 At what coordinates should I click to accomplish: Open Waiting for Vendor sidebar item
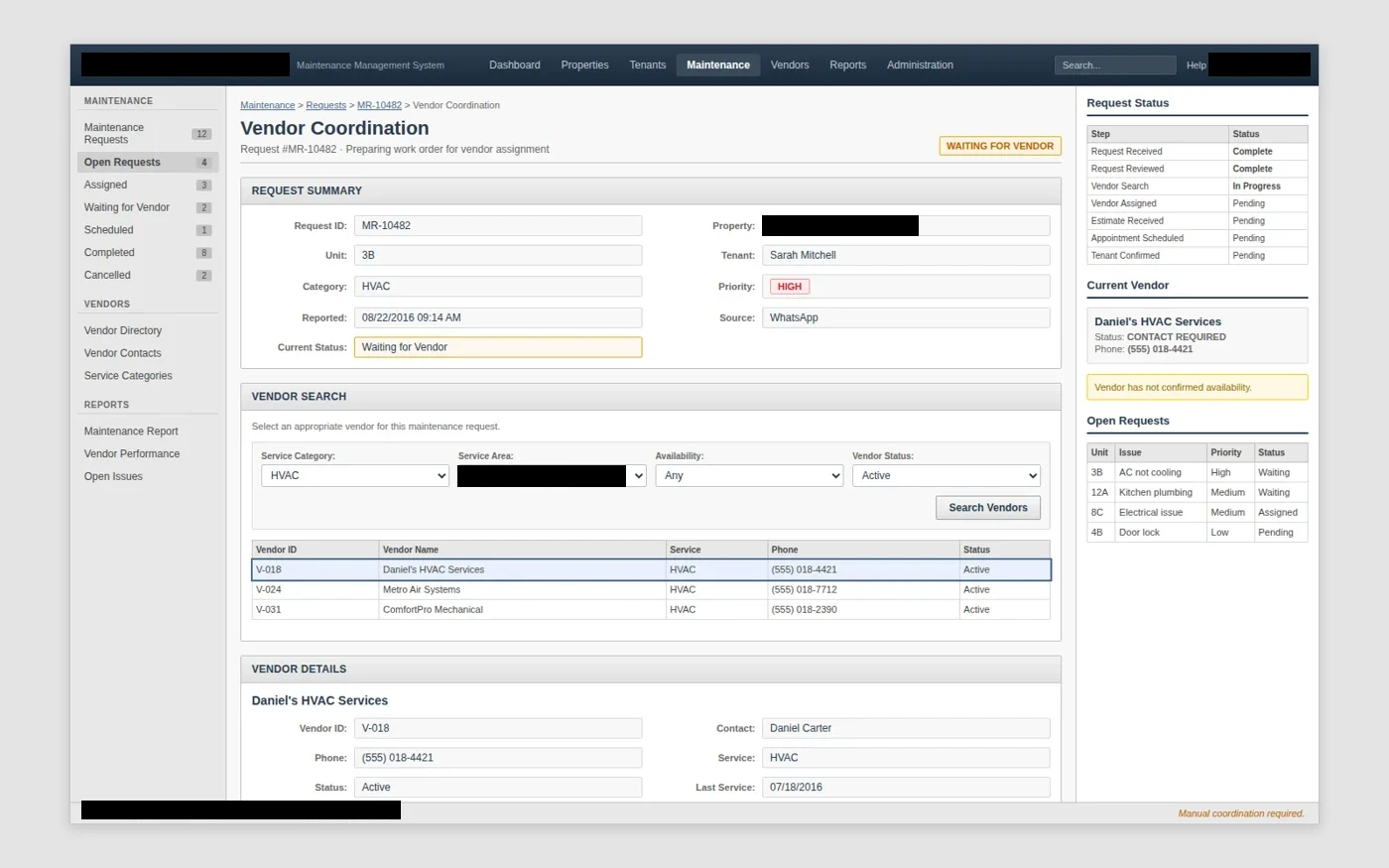pyautogui.click(x=147, y=207)
